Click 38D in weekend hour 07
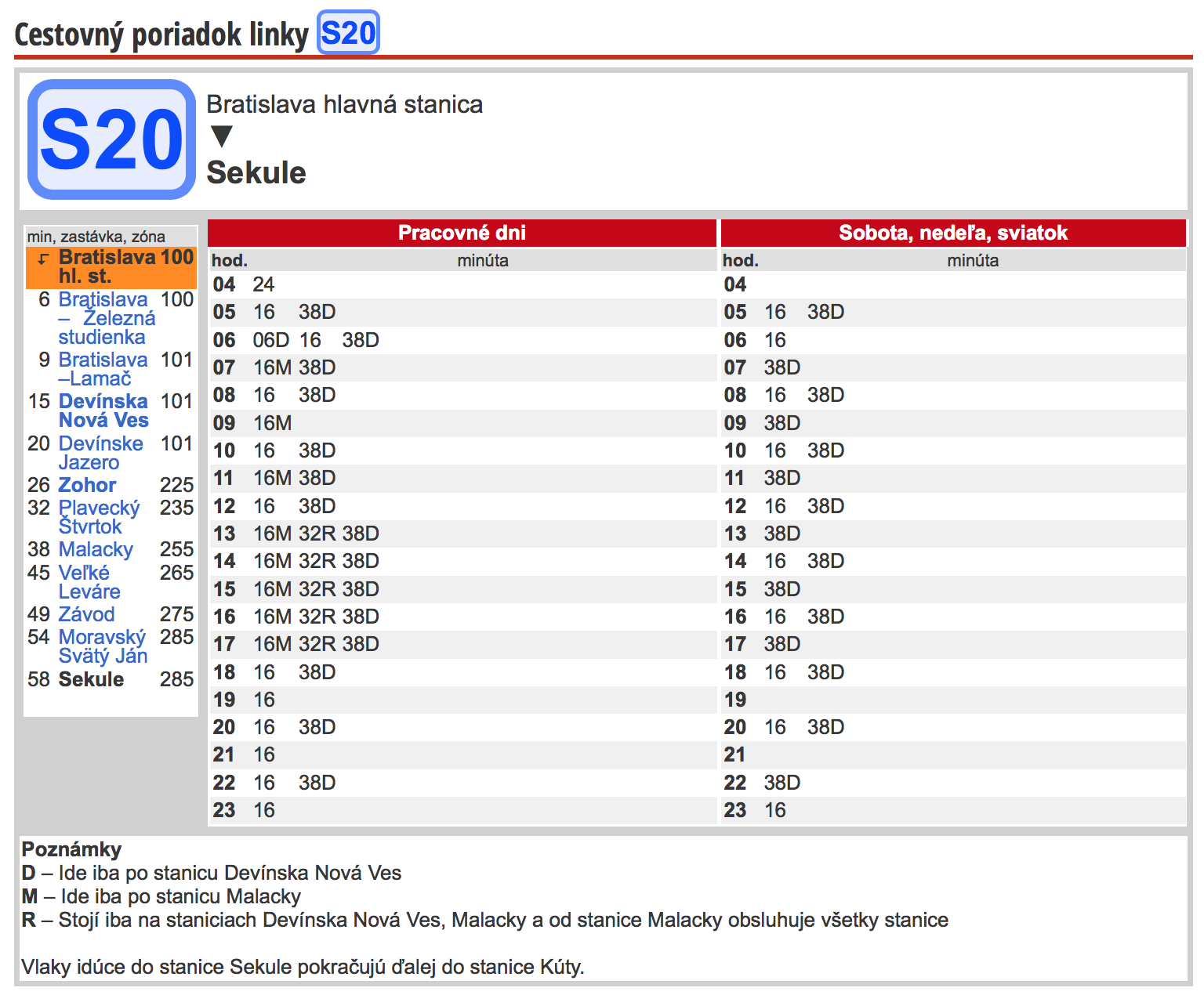Viewport: 1204px width, 995px height. [782, 367]
